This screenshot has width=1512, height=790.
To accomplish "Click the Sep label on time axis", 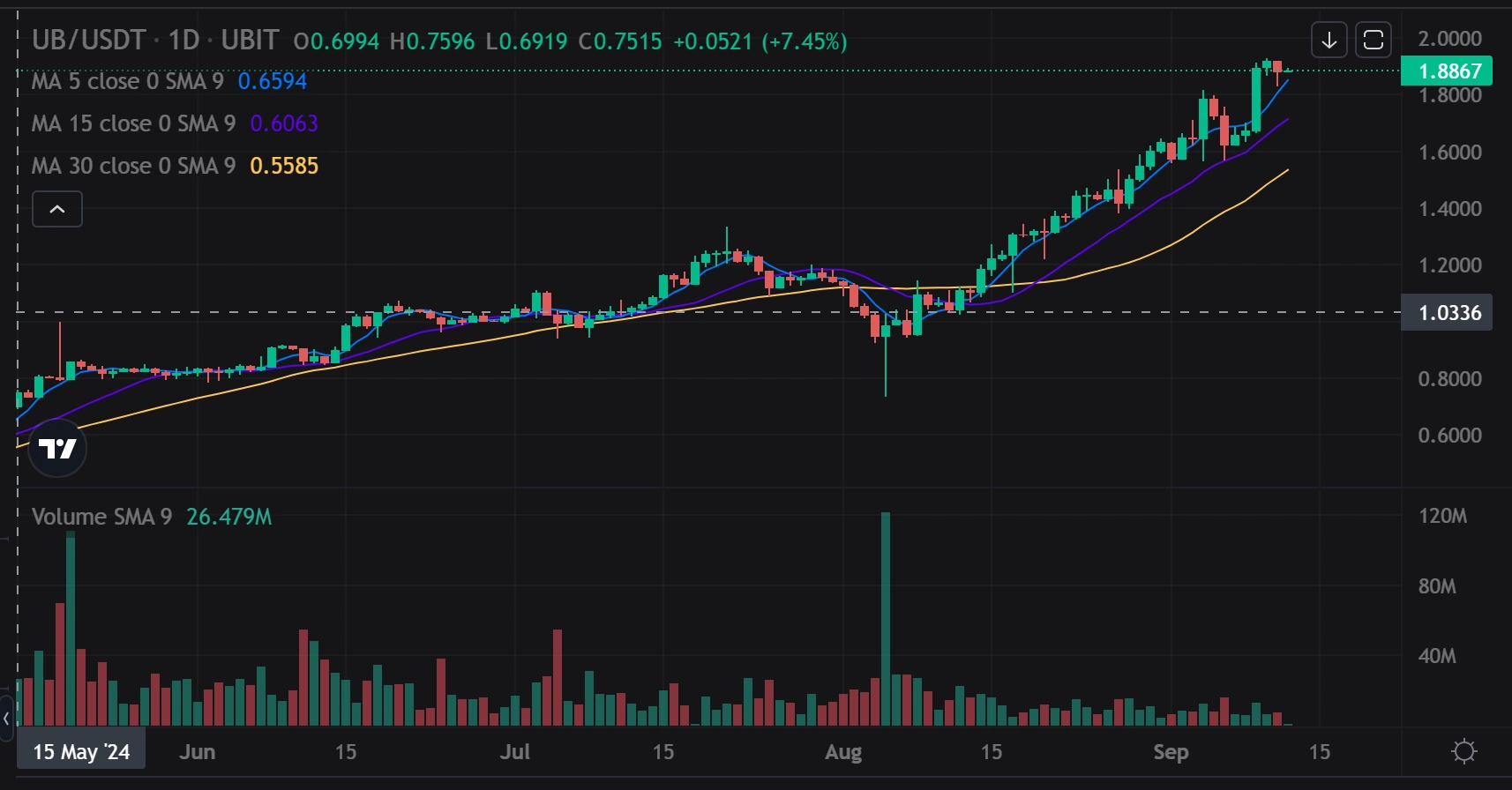I will click(1171, 752).
